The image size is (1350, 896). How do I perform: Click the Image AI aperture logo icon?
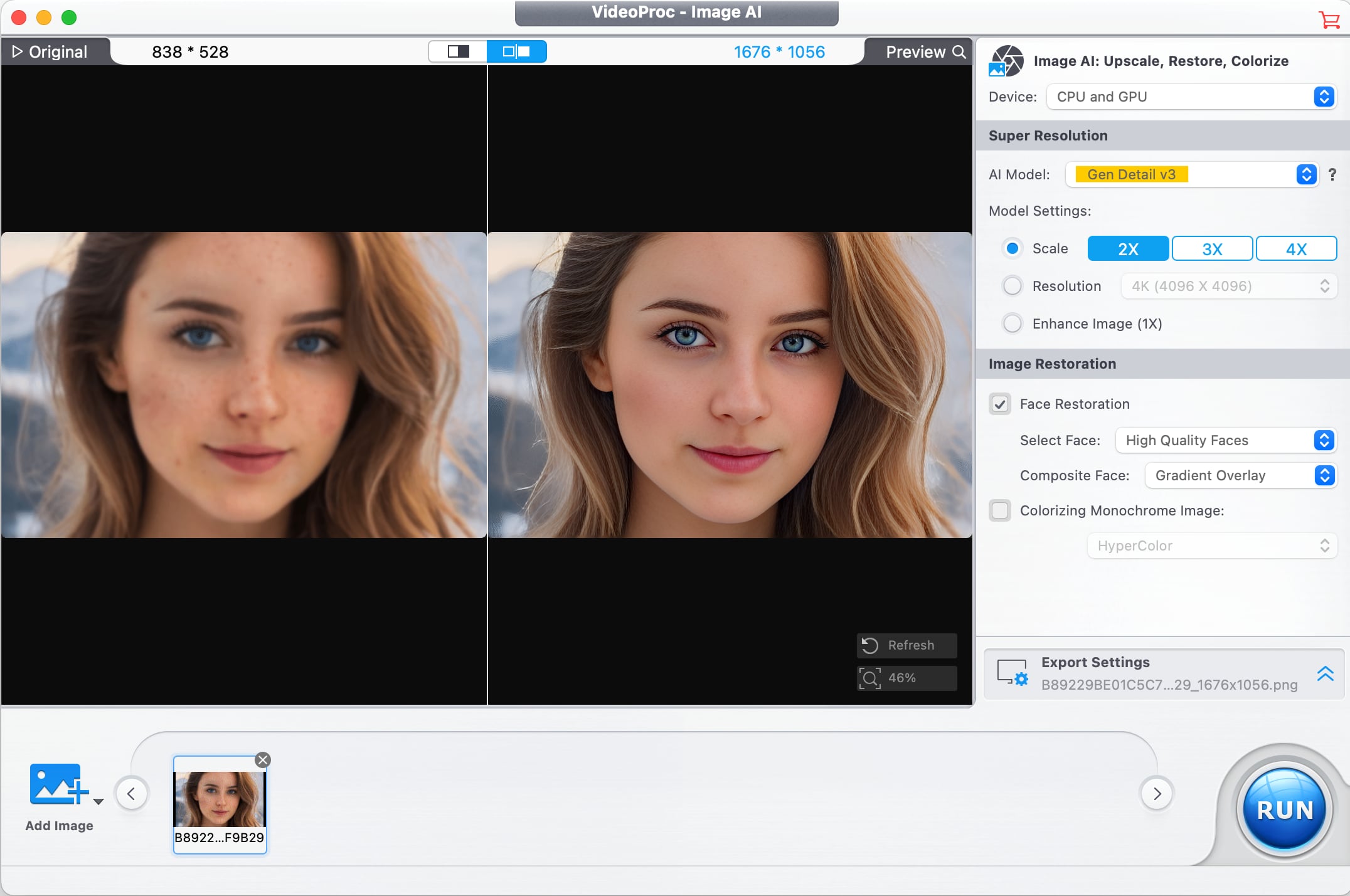1006,61
